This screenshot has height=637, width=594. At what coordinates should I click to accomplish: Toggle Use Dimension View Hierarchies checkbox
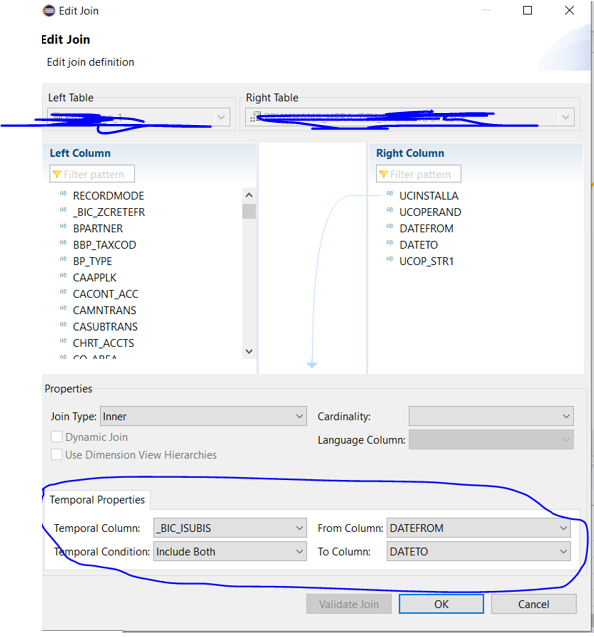56,454
